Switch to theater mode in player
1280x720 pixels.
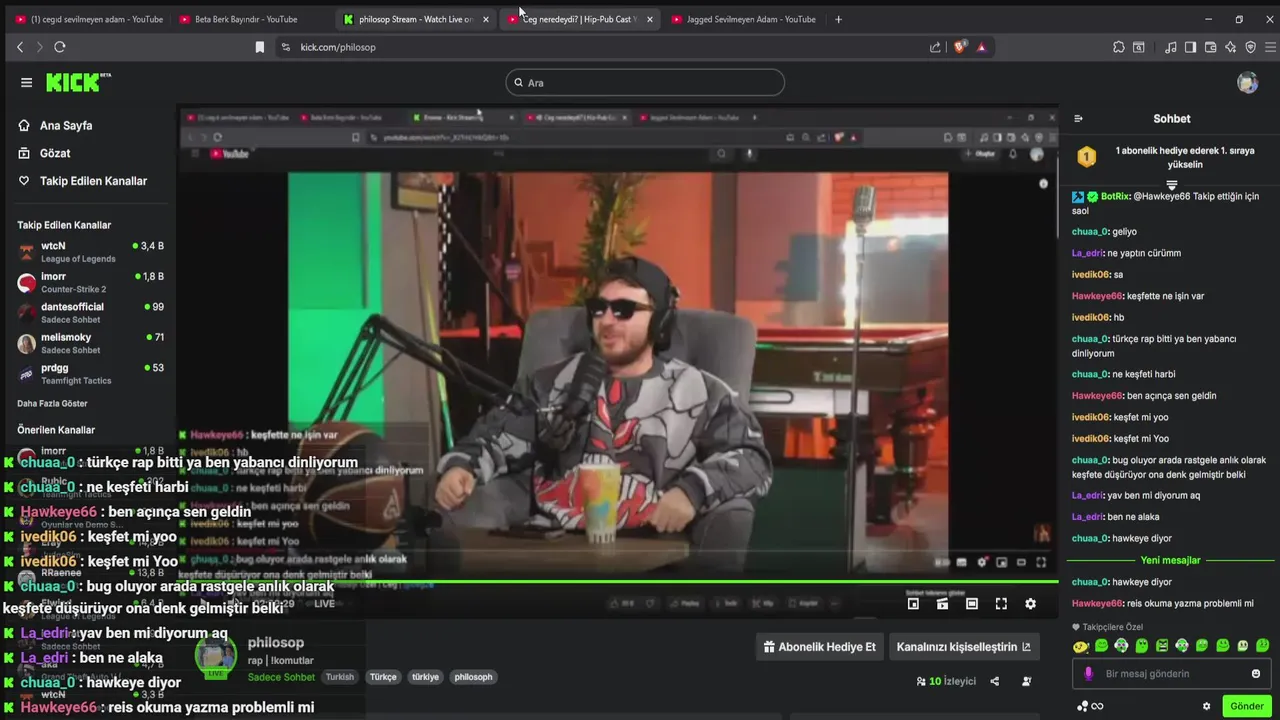(x=972, y=604)
